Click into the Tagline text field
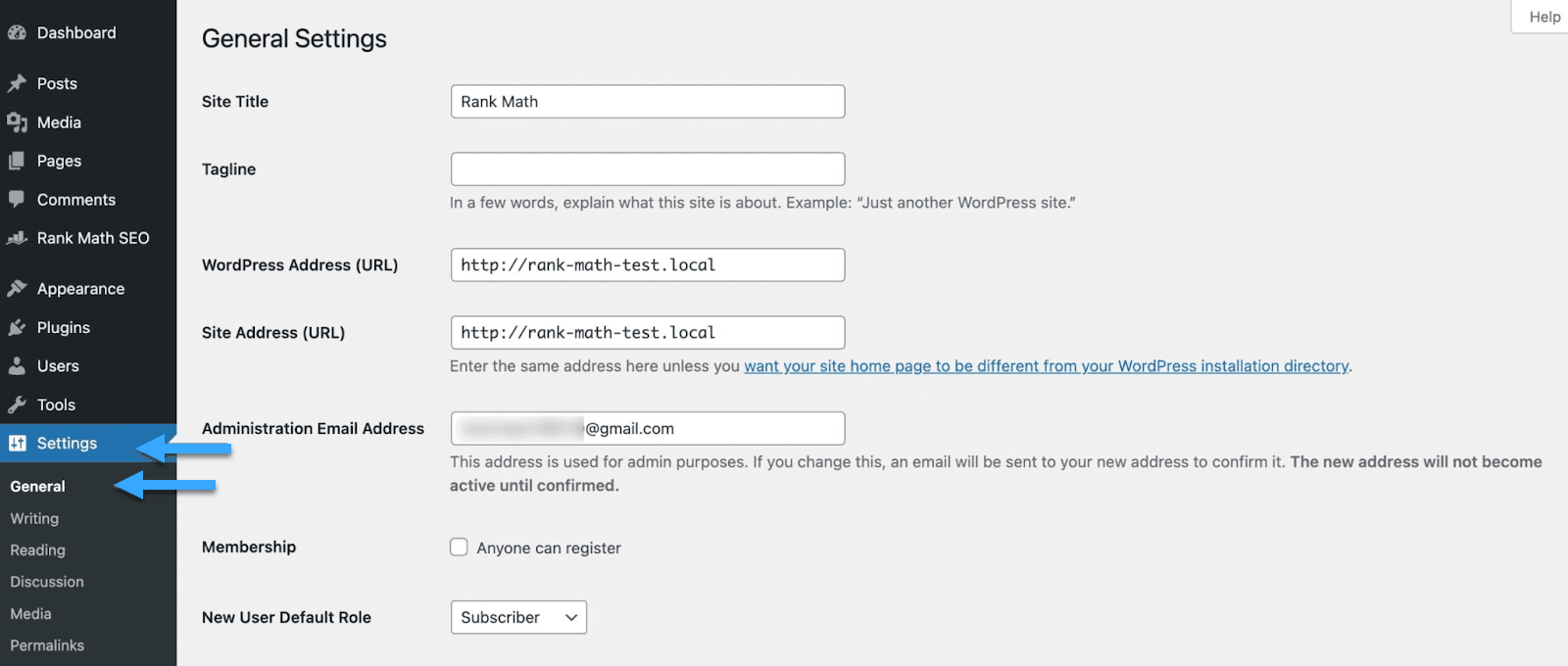Image resolution: width=1568 pixels, height=666 pixels. 647,168
